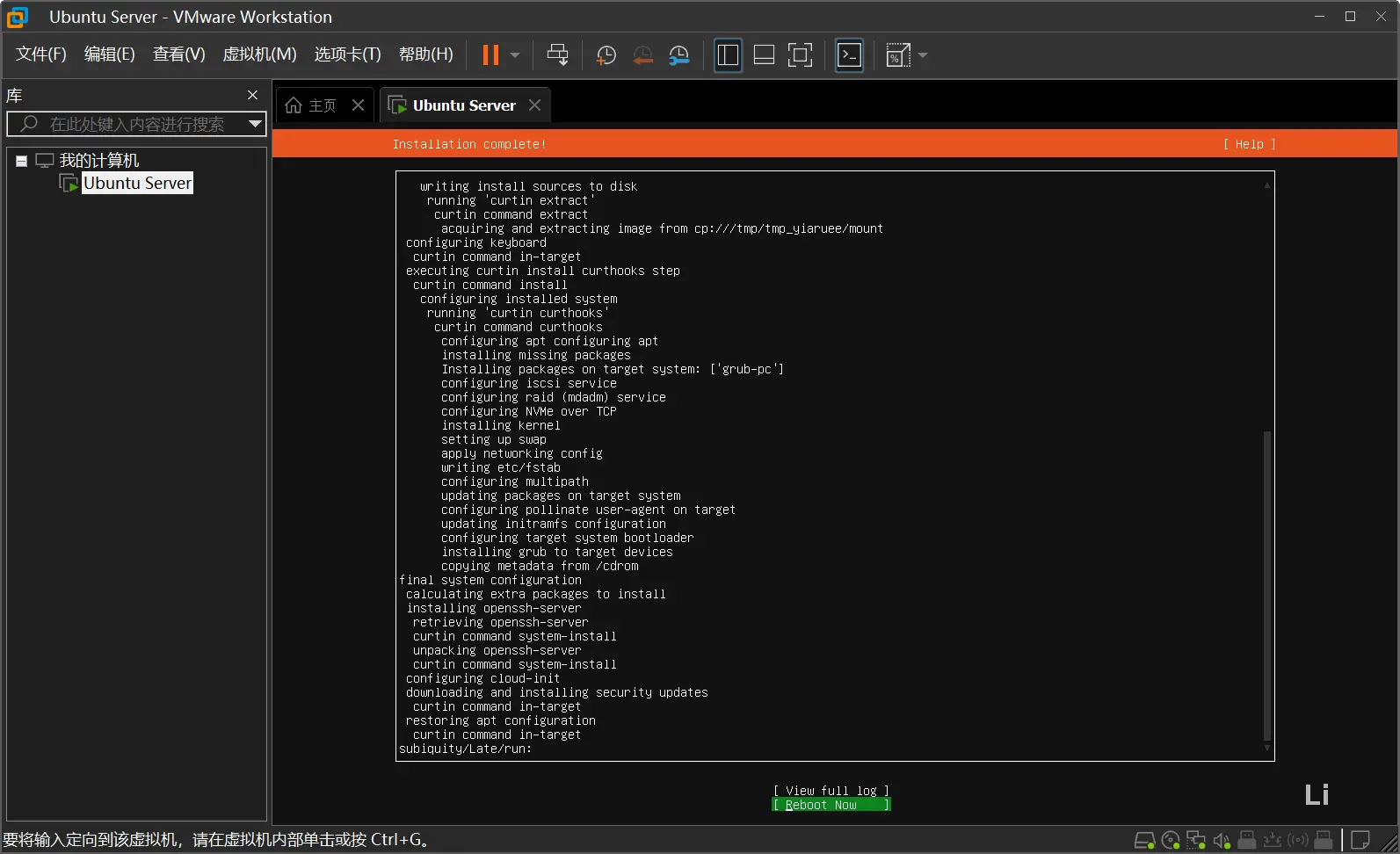Collapse the 我的计算机 tree node
Screen dimensions: 1400x854
tap(21, 161)
